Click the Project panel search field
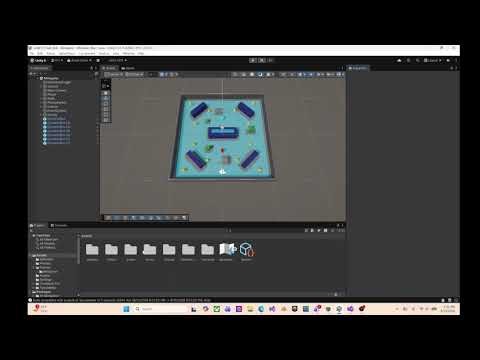Viewport: 480px width, 360px height. 267,230
